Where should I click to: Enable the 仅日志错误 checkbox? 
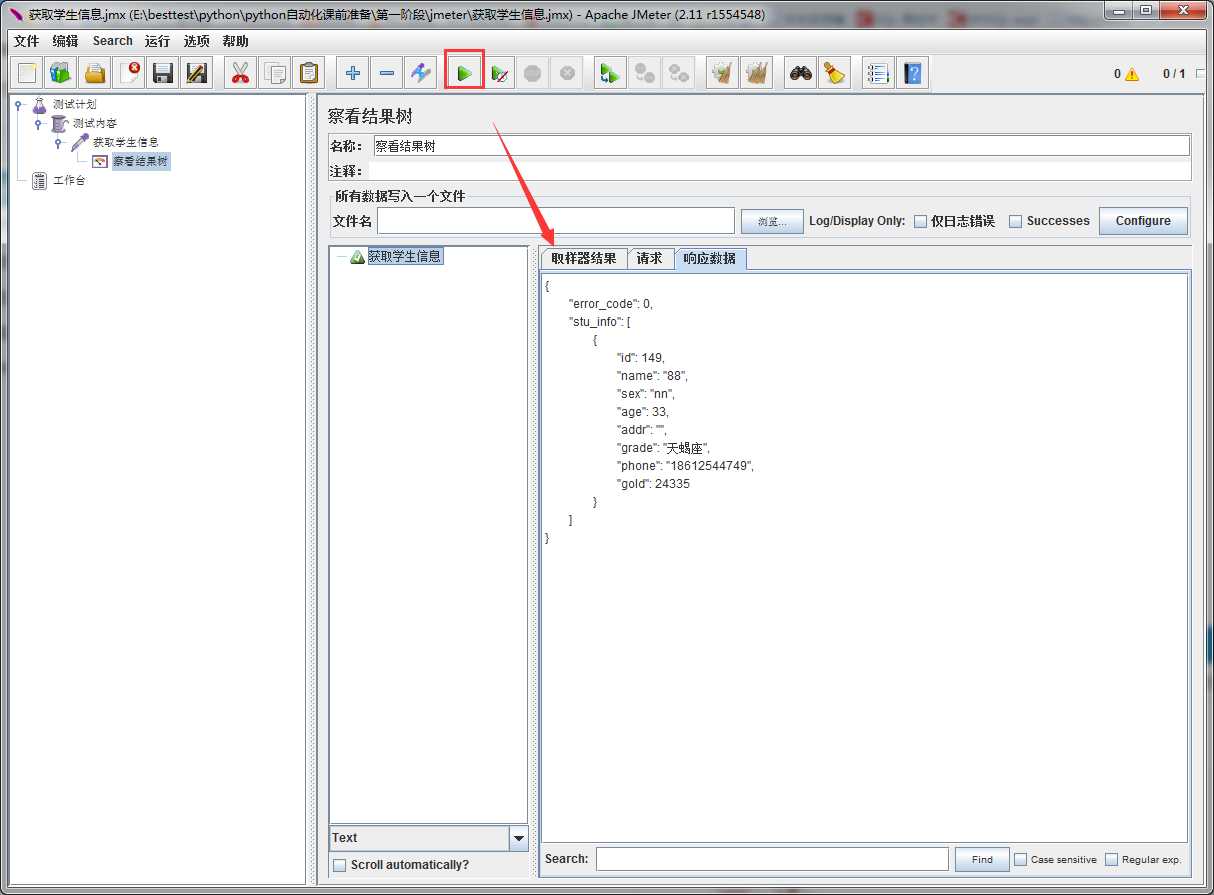(x=920, y=221)
